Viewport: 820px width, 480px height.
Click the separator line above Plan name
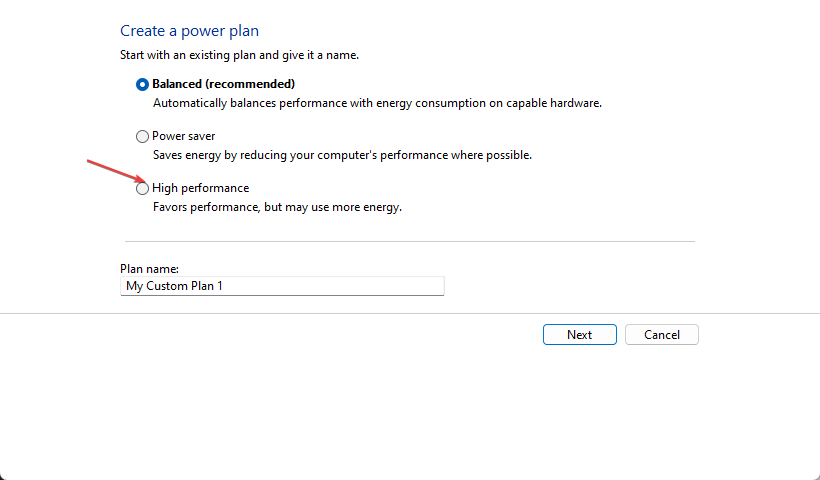coord(409,241)
